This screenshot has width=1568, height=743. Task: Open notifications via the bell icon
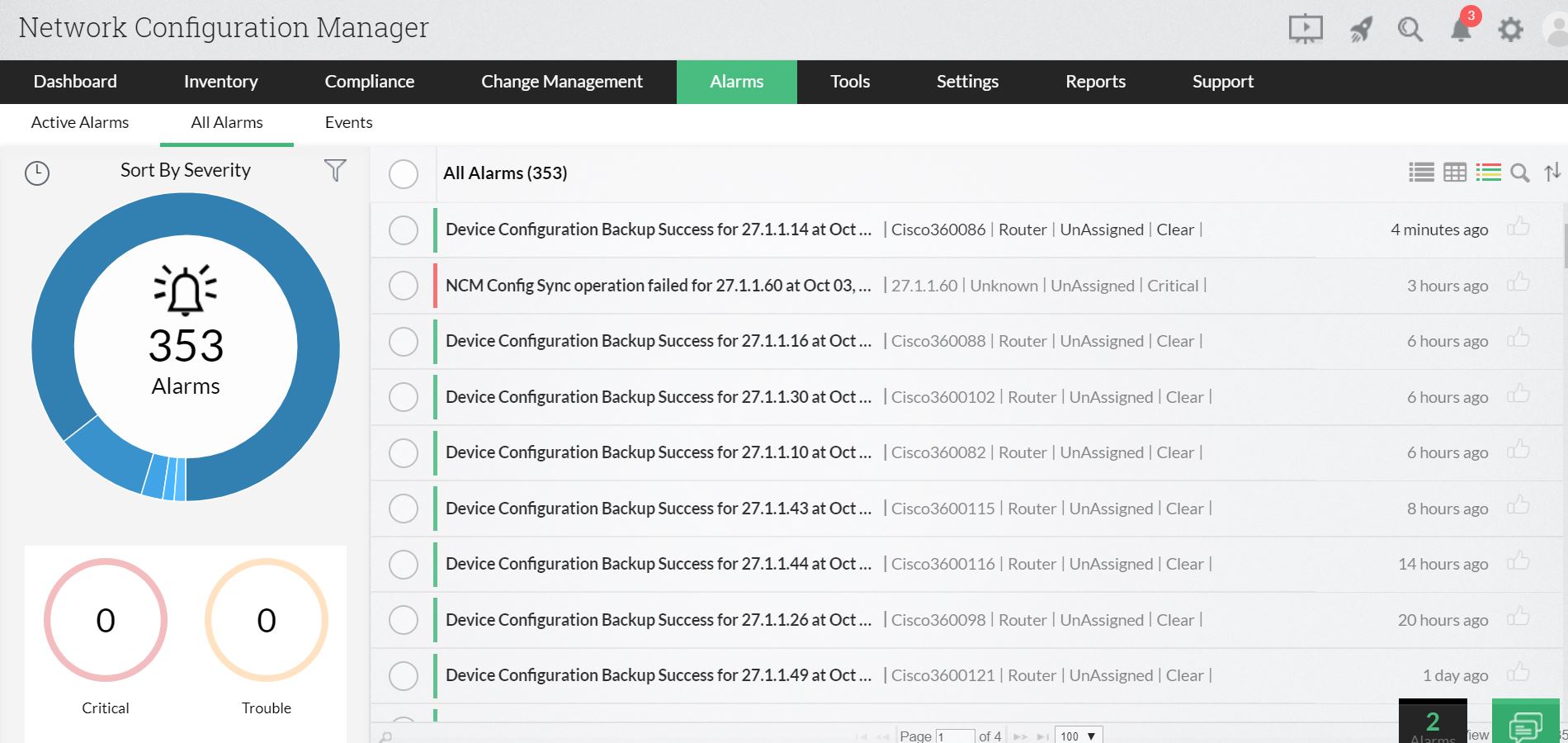point(1460,29)
